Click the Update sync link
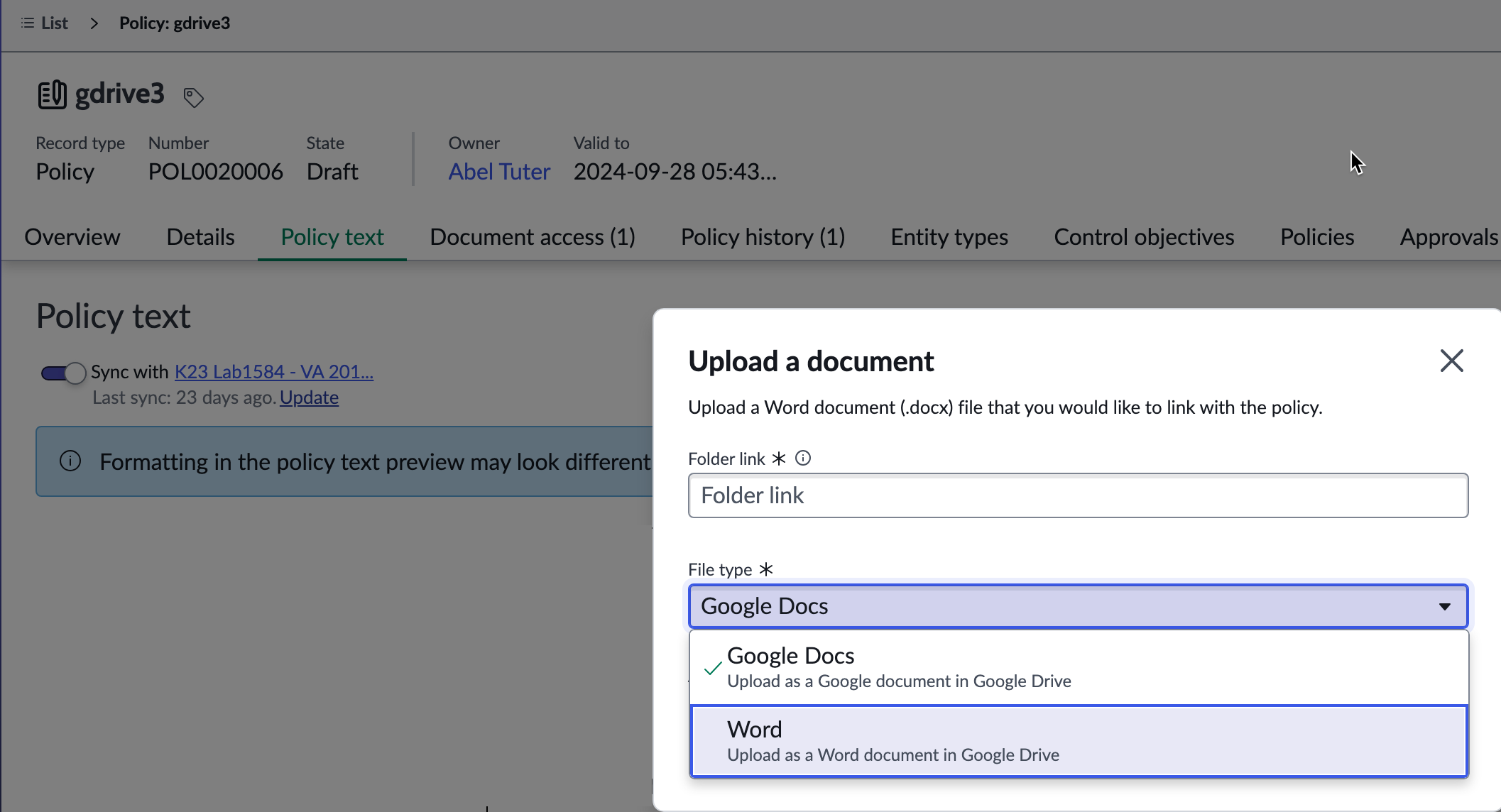1501x812 pixels. 309,397
